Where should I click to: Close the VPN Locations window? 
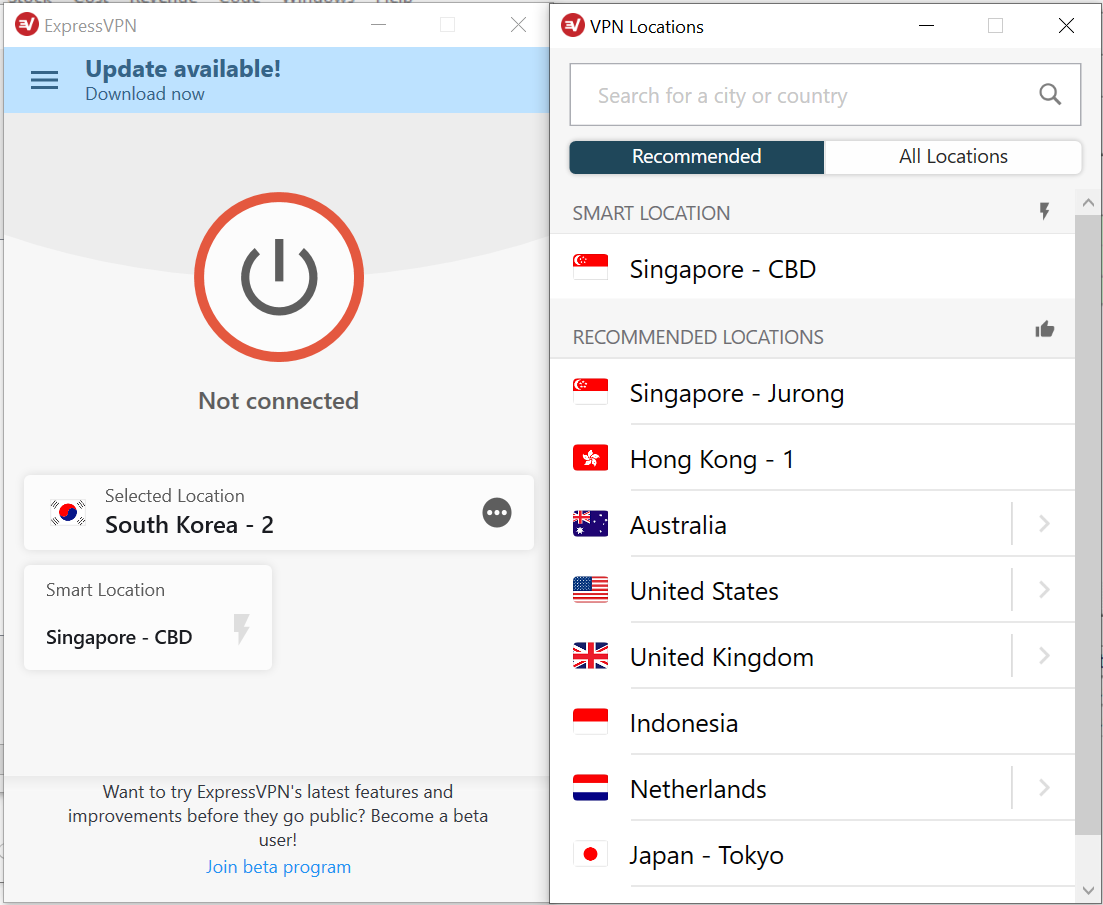point(1066,26)
